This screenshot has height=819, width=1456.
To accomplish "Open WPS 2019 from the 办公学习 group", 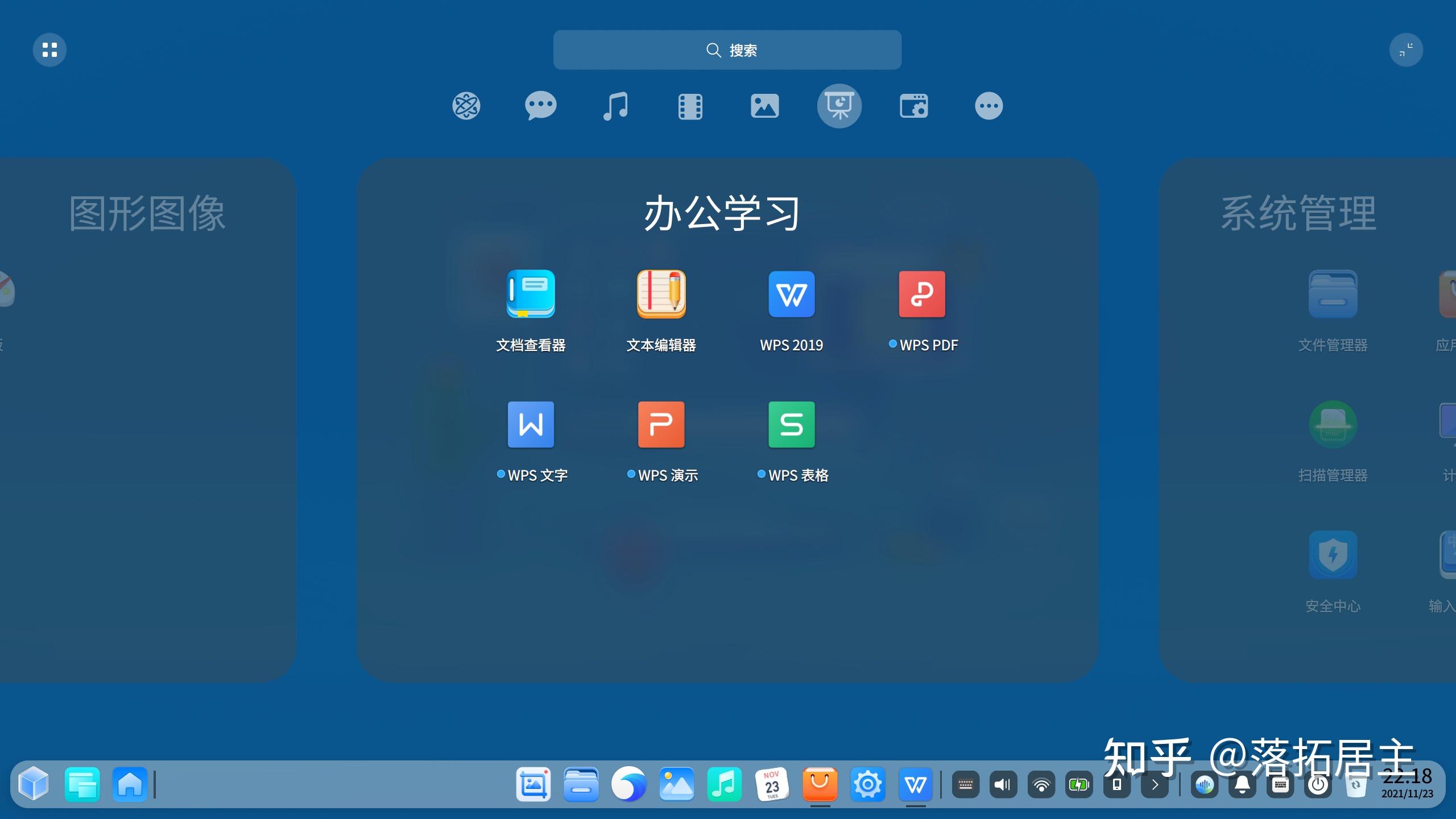I will pos(792,294).
